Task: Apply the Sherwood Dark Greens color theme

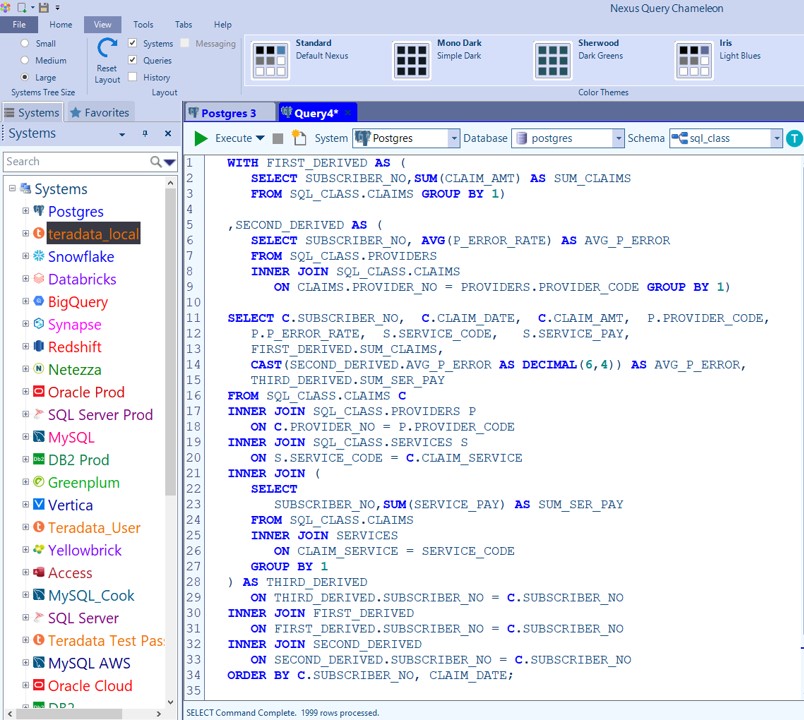Action: [x=551, y=60]
